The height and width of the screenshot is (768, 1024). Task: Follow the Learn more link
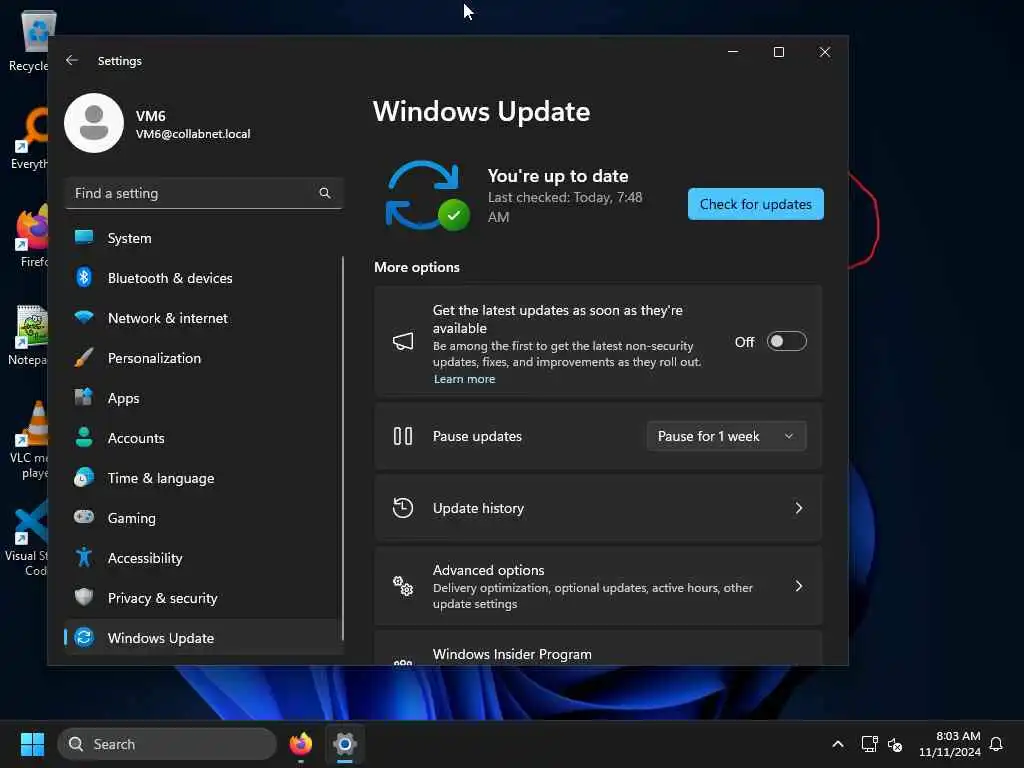tap(464, 379)
